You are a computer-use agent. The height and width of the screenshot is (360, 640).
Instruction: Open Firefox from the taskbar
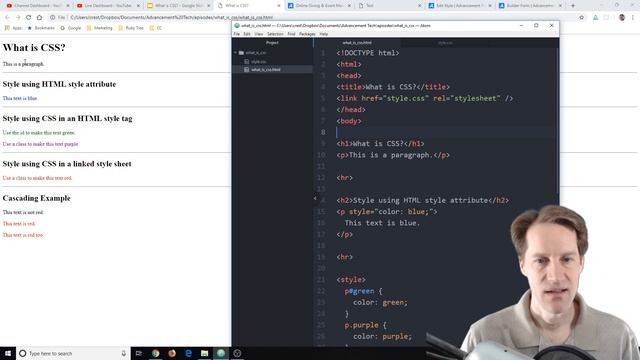172,353
